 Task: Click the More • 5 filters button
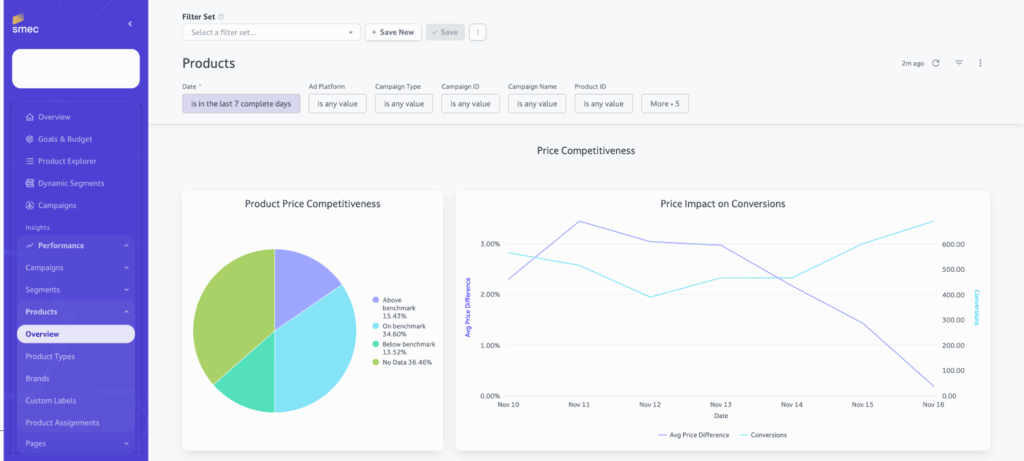tap(665, 103)
